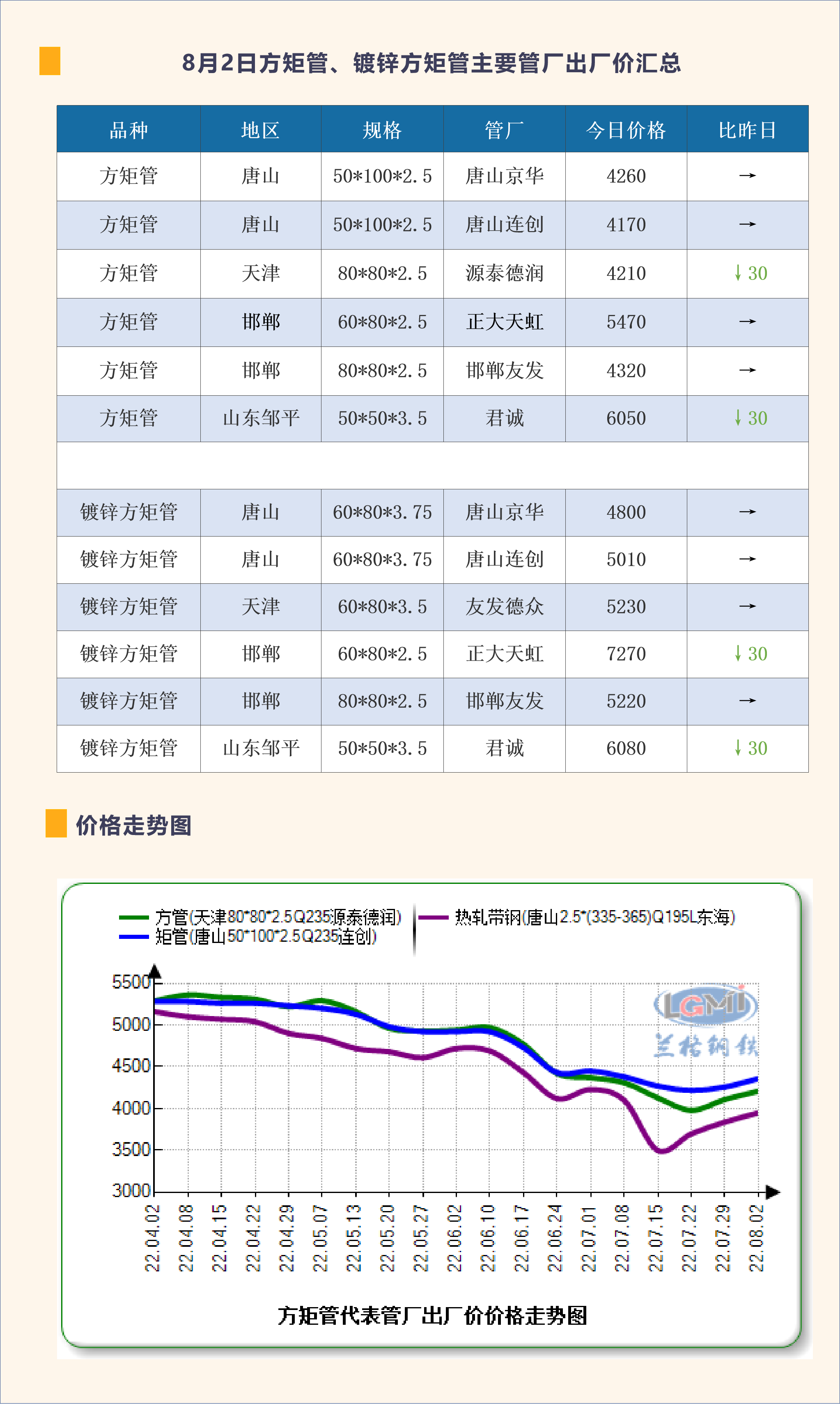This screenshot has width=840, height=1404.
Task: Click the green legend line for 方管 源泰德润
Action: [134, 918]
